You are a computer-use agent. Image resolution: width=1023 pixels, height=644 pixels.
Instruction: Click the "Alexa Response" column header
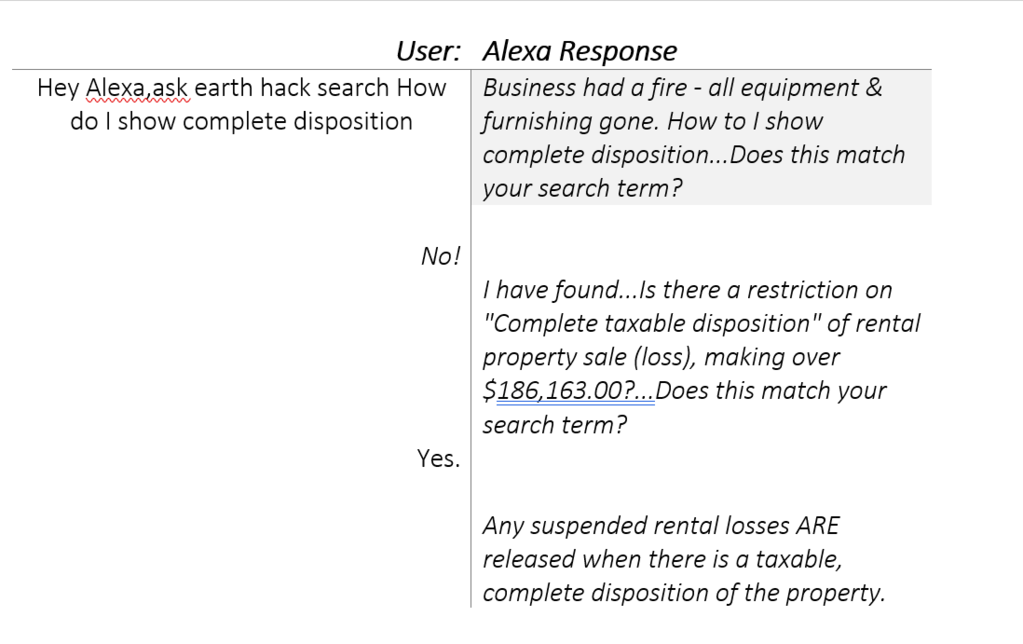click(579, 51)
